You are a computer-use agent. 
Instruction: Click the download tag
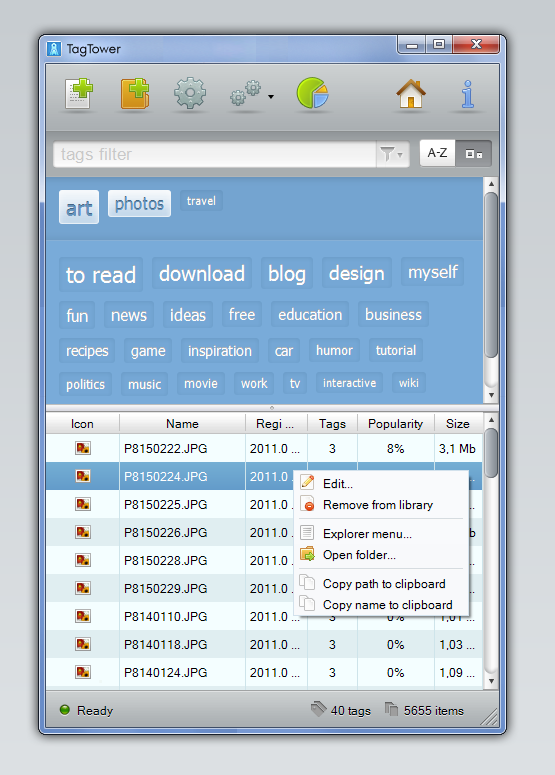tap(202, 273)
